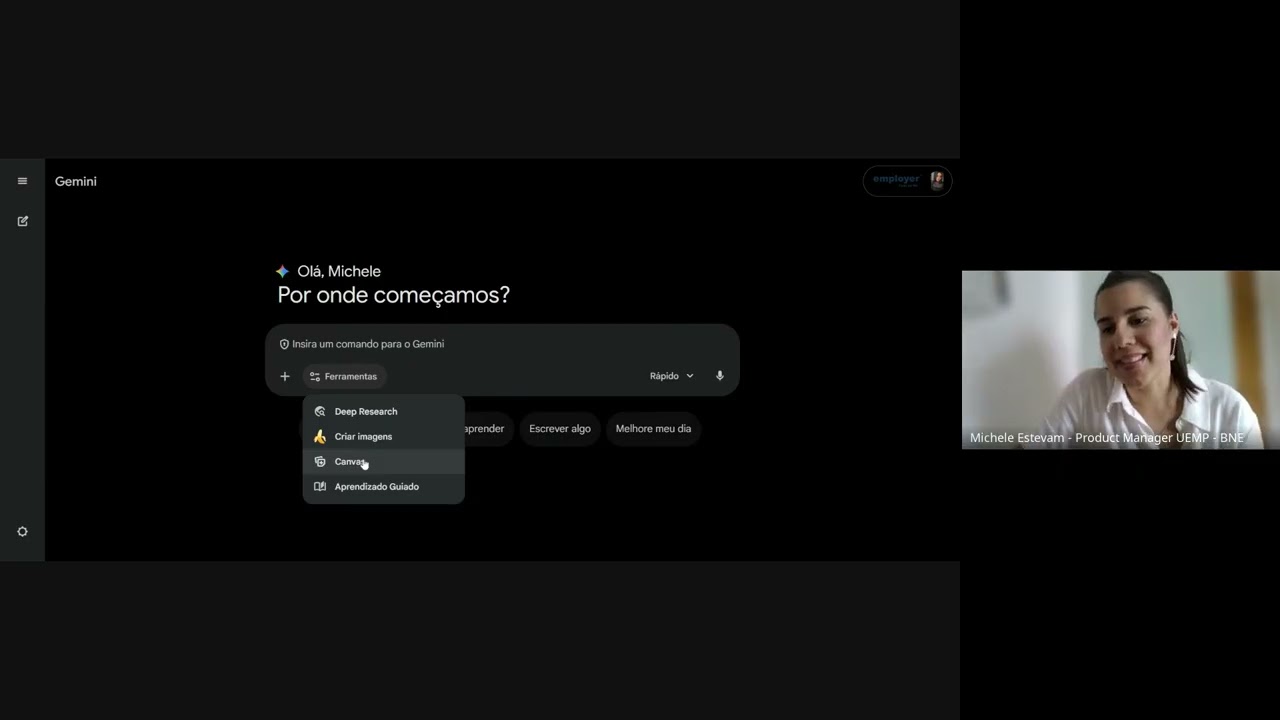Click the partially covered aprender suggestion chip
The height and width of the screenshot is (720, 1280).
(487, 429)
